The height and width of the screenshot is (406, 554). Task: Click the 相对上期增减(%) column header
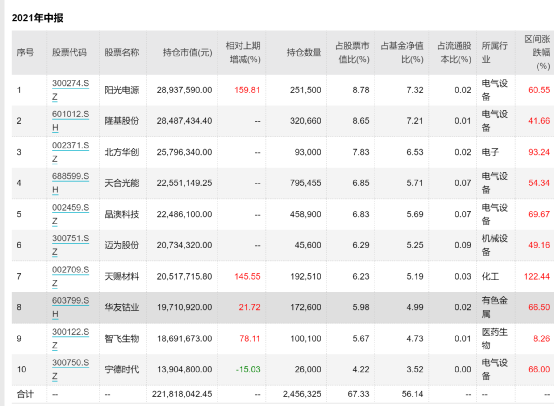(x=243, y=52)
